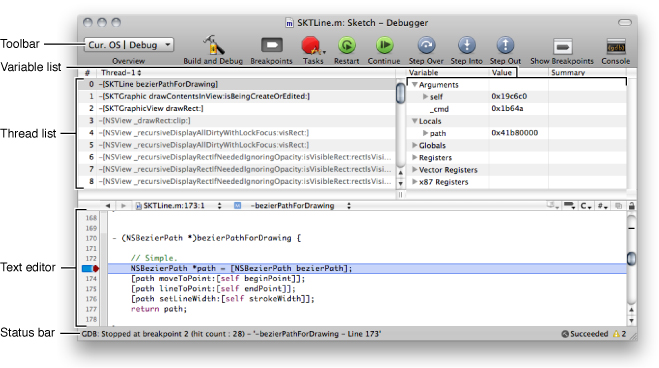Click the line with moveToPoint
This screenshot has width=659, height=368.
218,279
